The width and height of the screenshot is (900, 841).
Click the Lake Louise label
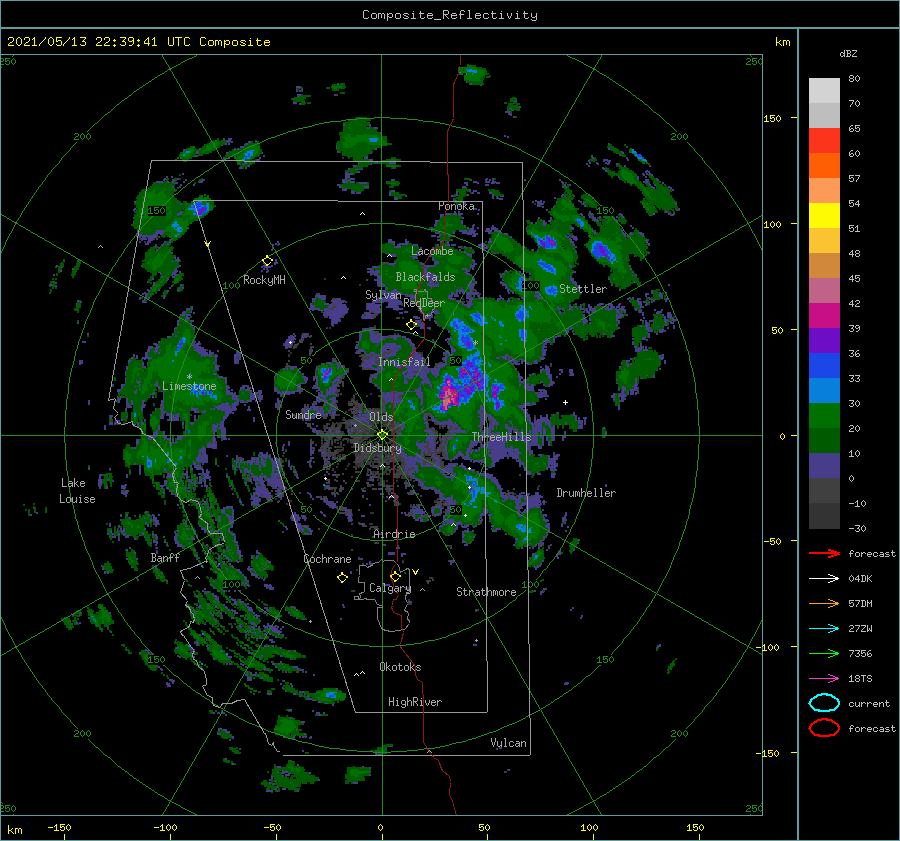pyautogui.click(x=77, y=491)
